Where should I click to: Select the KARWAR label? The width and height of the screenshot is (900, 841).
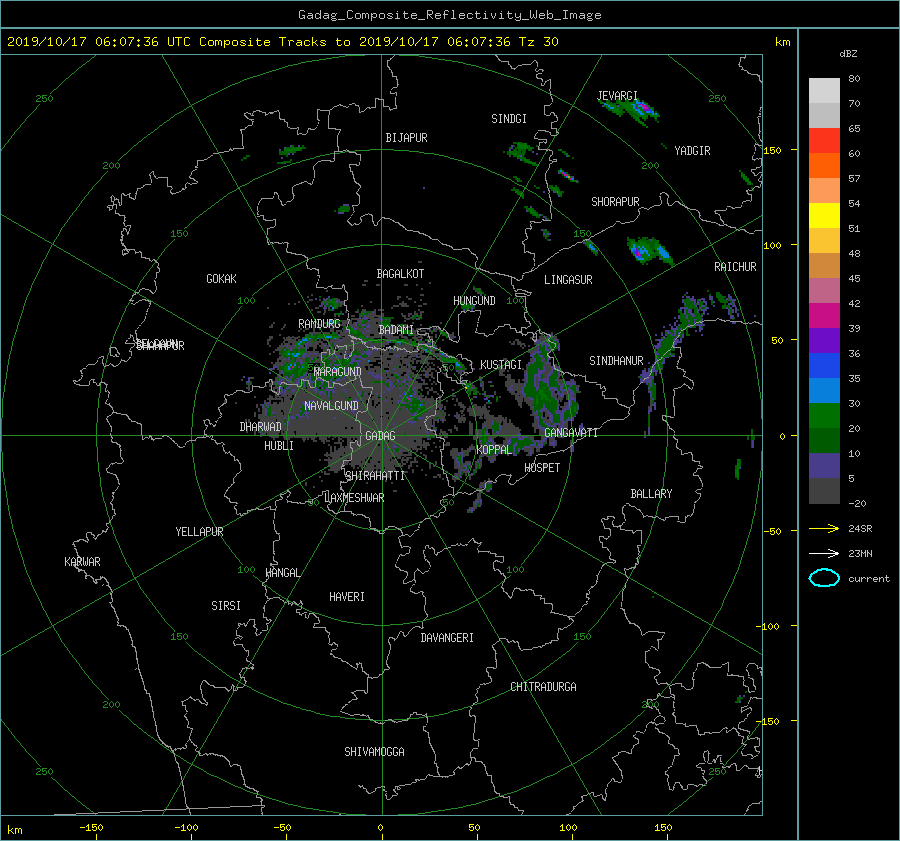click(82, 562)
